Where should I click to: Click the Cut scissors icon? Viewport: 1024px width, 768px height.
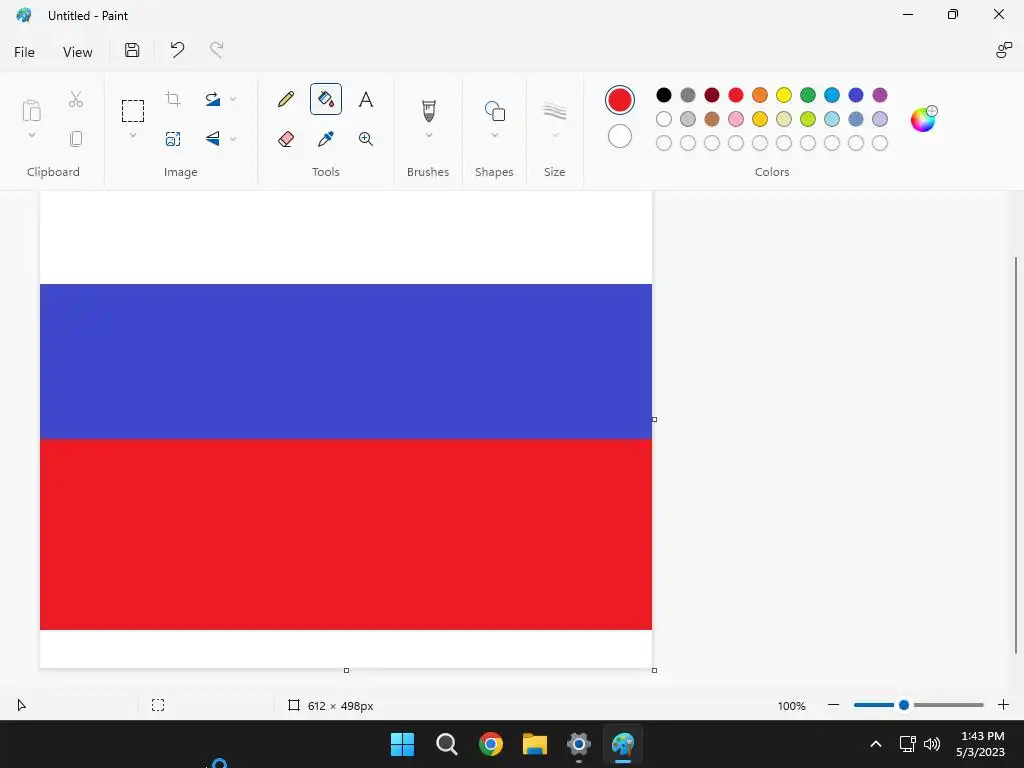coord(76,99)
